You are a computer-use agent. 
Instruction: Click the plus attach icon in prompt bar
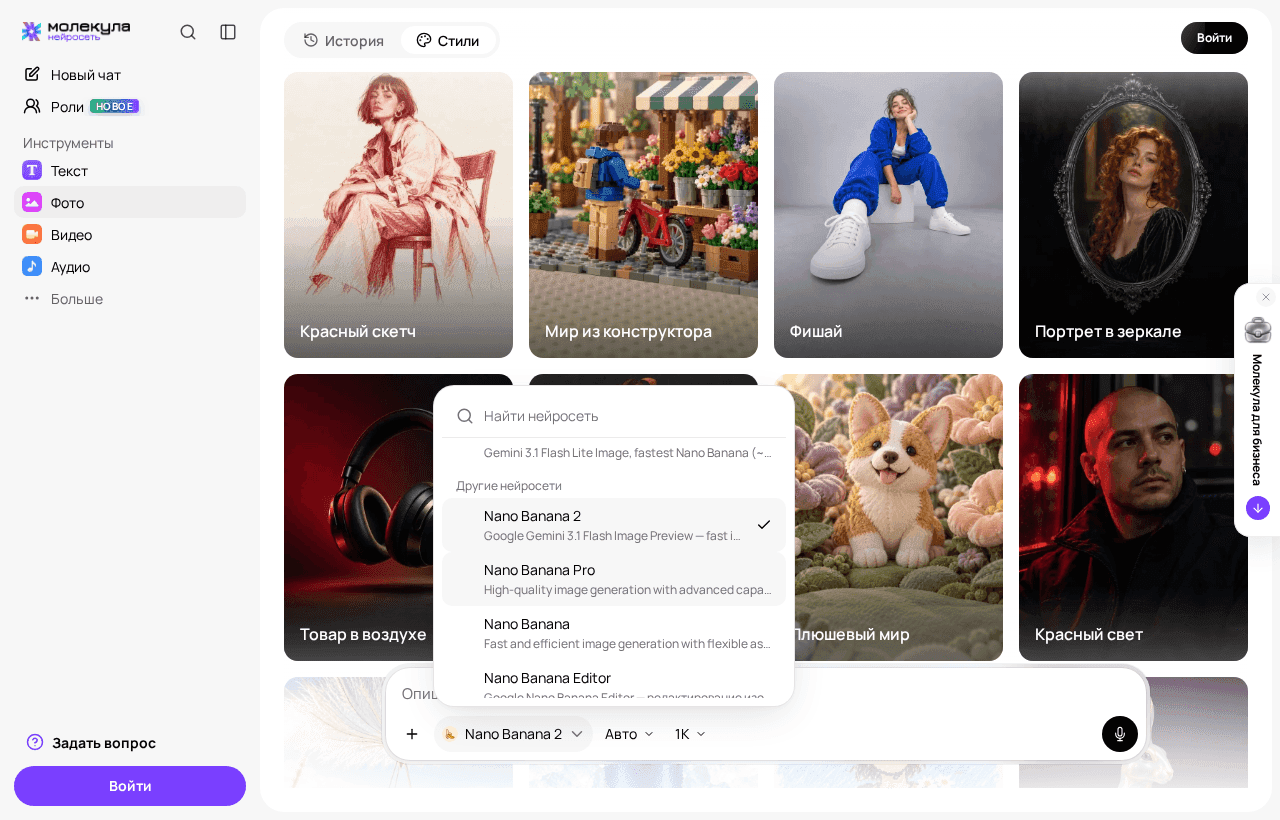click(x=412, y=734)
